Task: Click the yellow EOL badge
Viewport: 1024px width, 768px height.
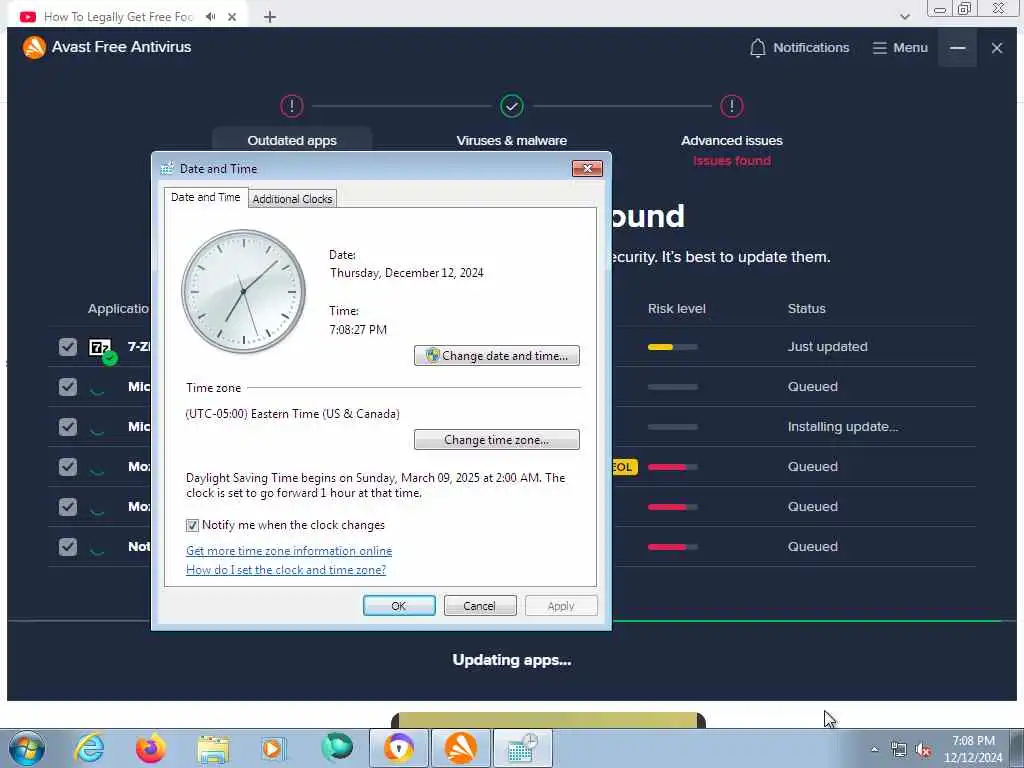Action: point(624,467)
